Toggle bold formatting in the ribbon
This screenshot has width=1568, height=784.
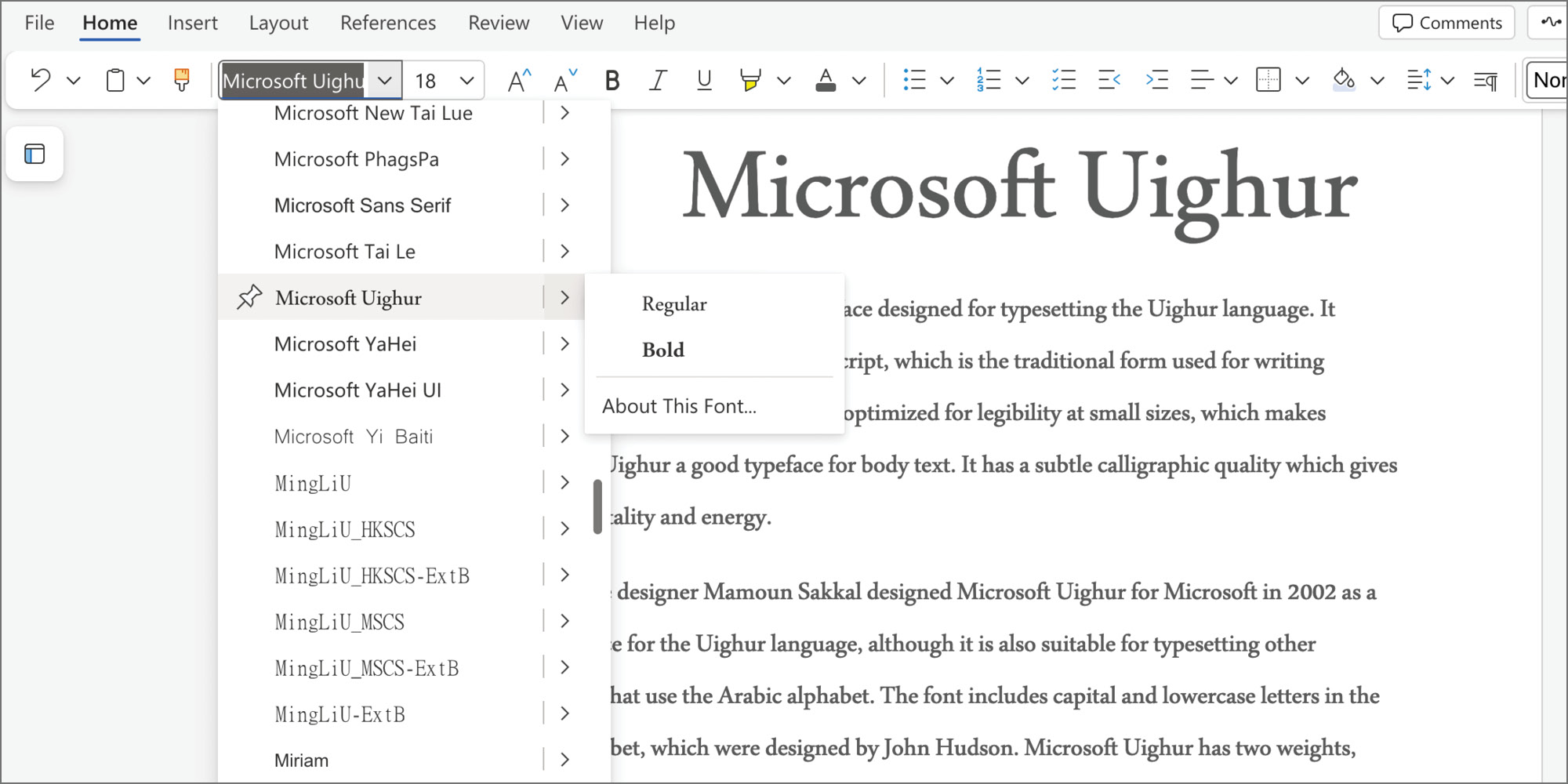tap(612, 79)
